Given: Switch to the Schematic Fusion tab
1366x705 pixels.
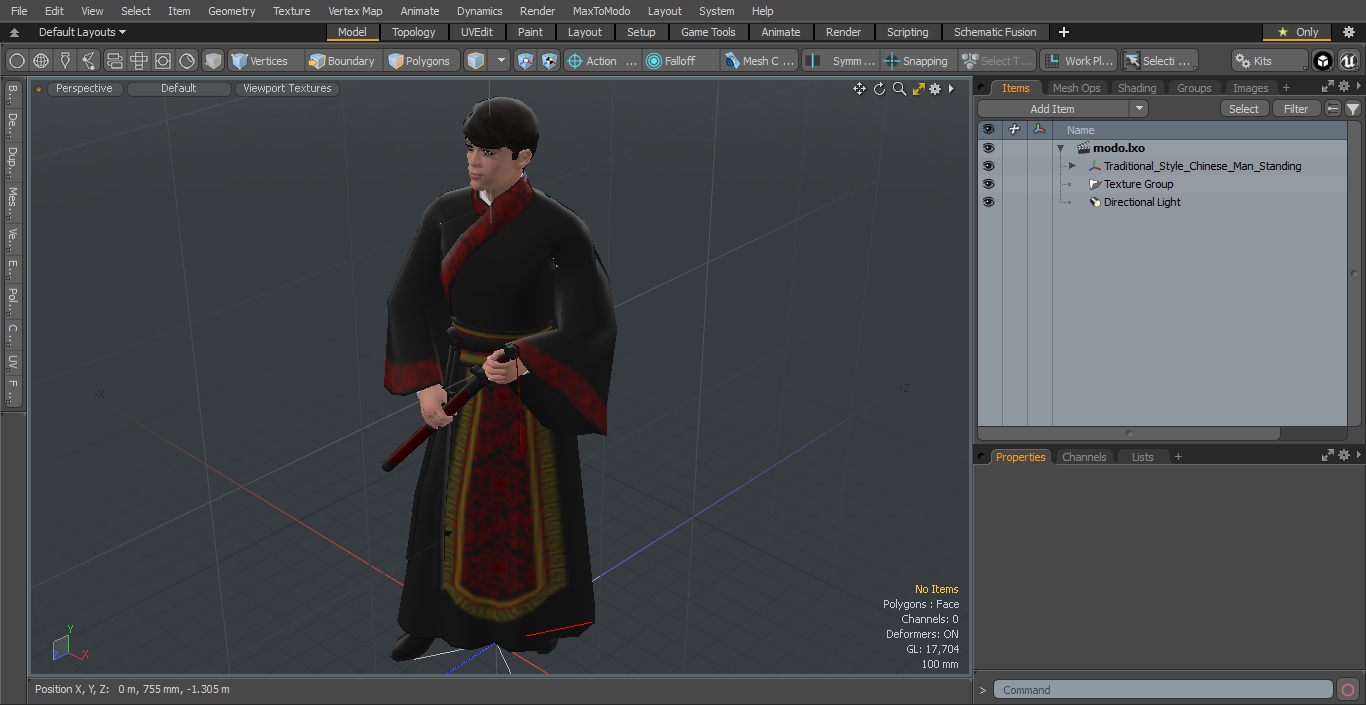Looking at the screenshot, I should coord(995,32).
